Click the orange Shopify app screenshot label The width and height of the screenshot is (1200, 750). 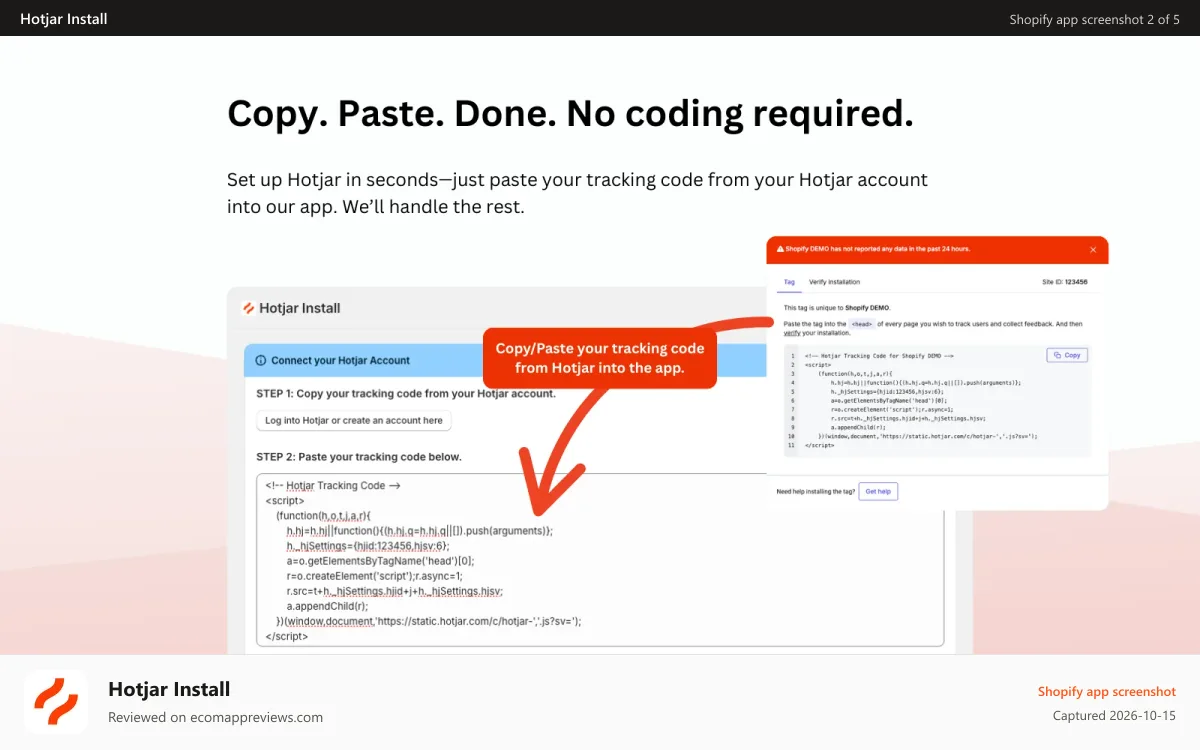[1107, 691]
